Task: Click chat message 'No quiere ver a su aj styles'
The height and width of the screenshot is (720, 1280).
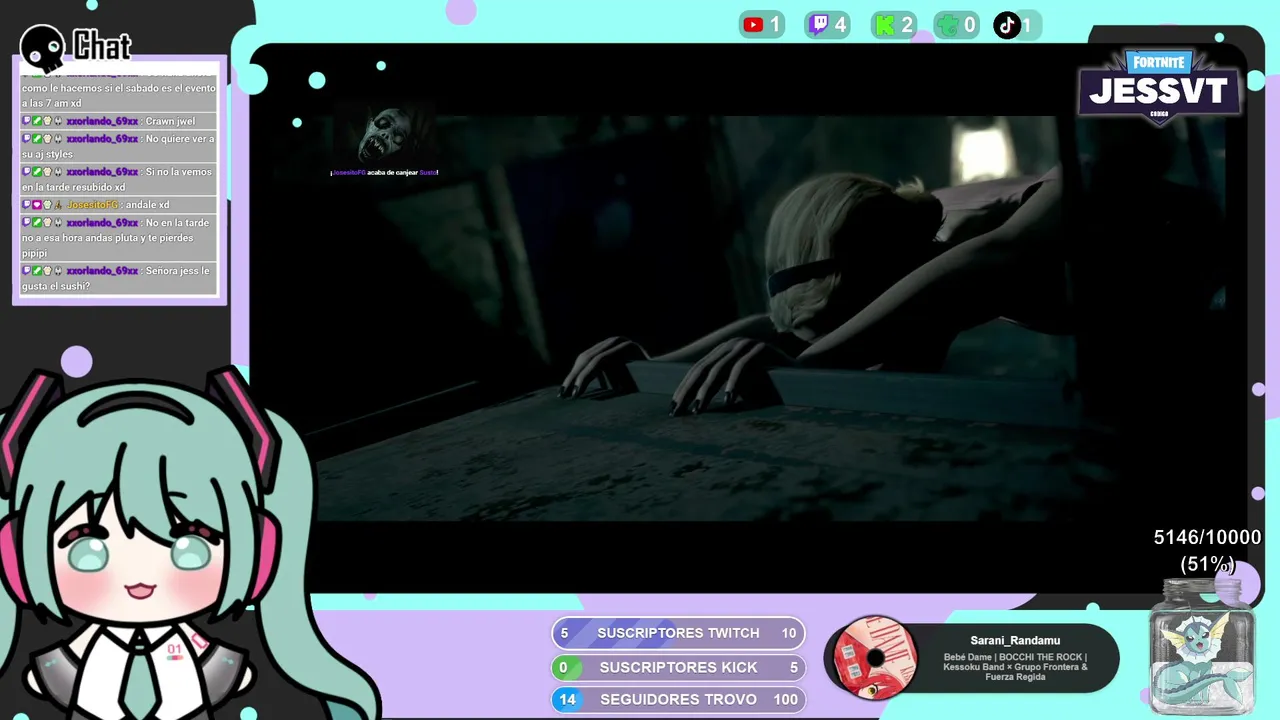Action: pos(119,146)
